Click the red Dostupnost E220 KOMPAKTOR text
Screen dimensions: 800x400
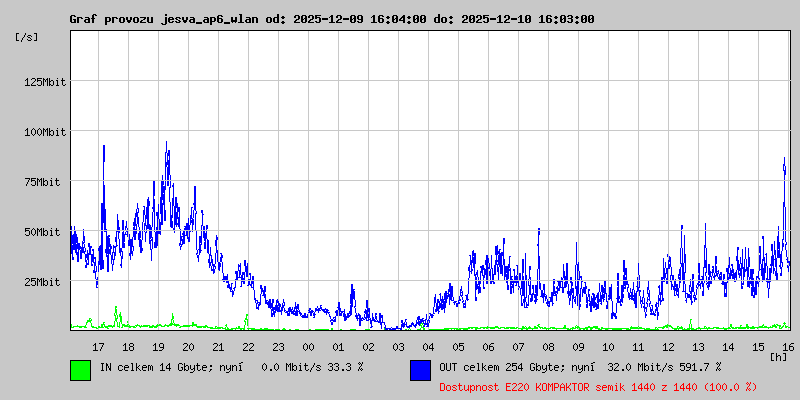click(x=598, y=387)
